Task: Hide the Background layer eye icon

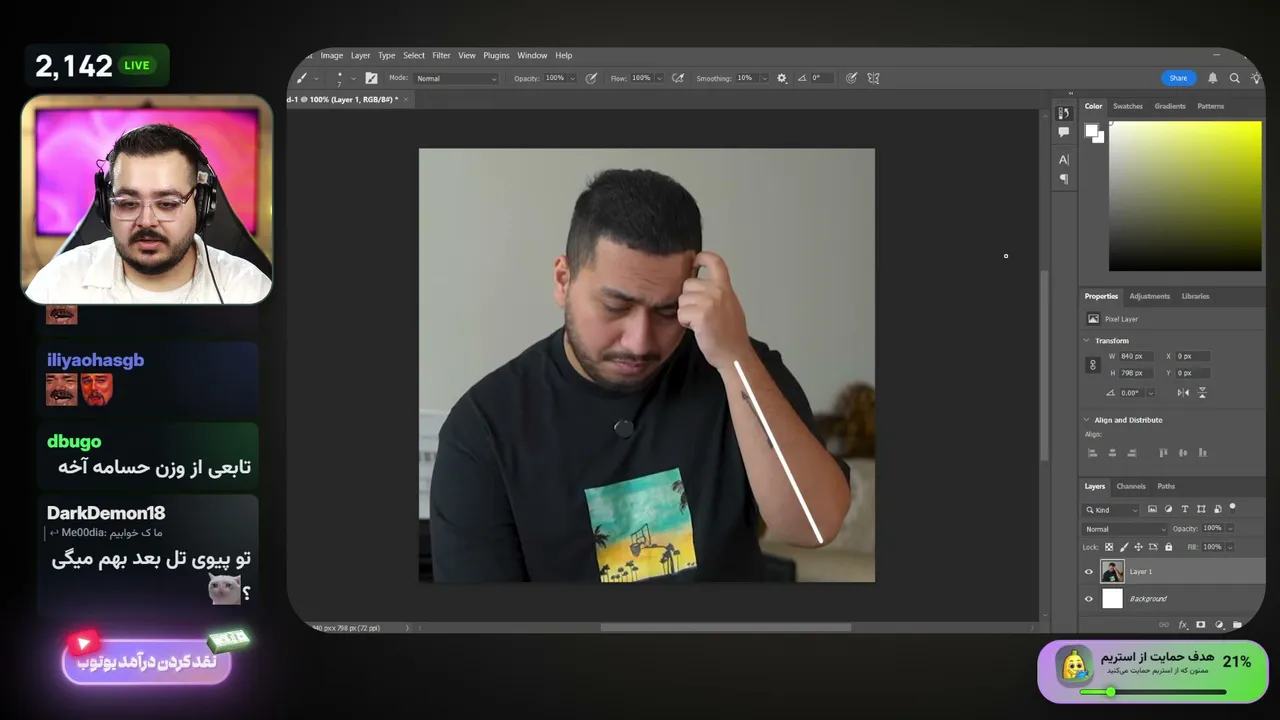Action: click(x=1089, y=599)
